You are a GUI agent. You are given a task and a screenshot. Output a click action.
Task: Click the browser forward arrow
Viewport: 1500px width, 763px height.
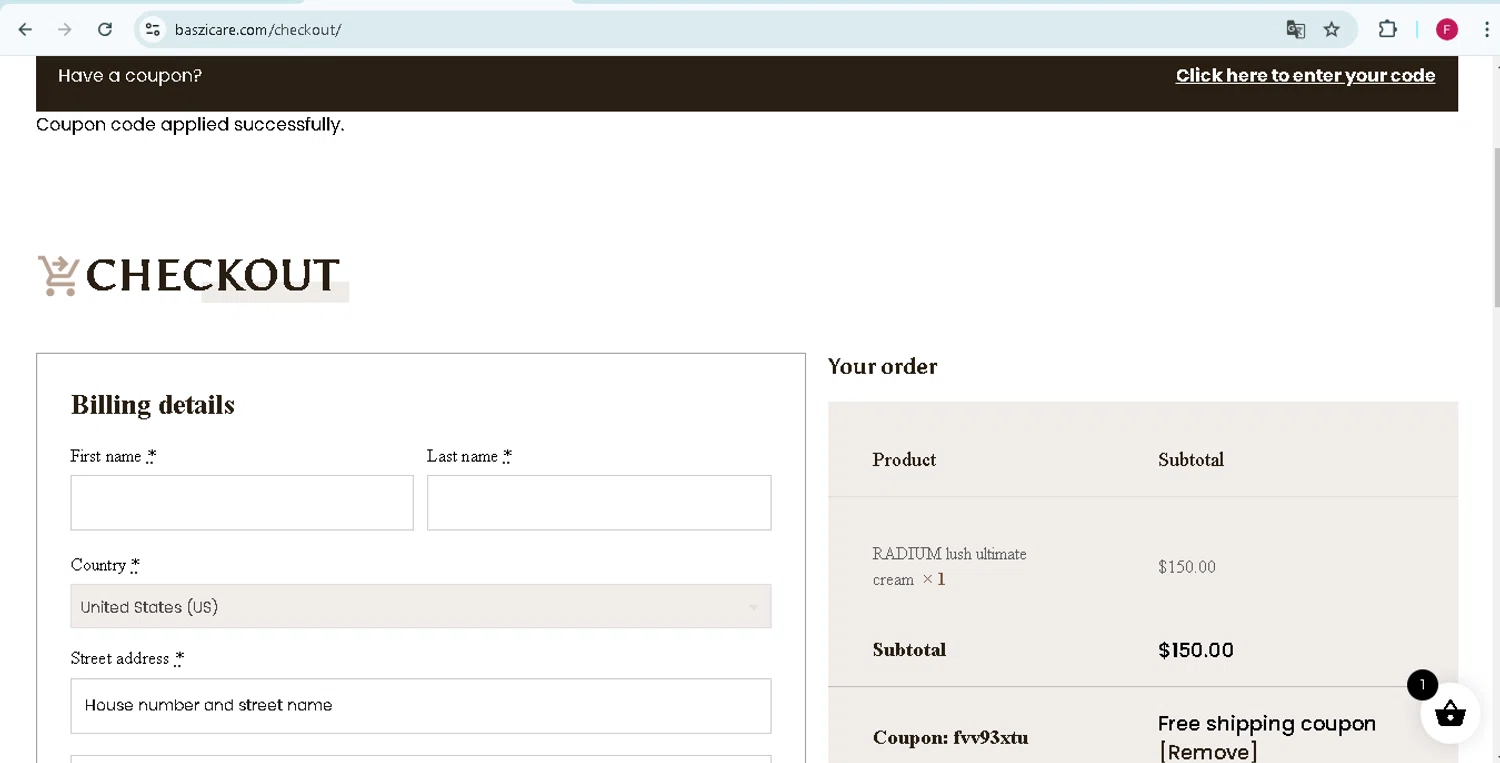65,30
